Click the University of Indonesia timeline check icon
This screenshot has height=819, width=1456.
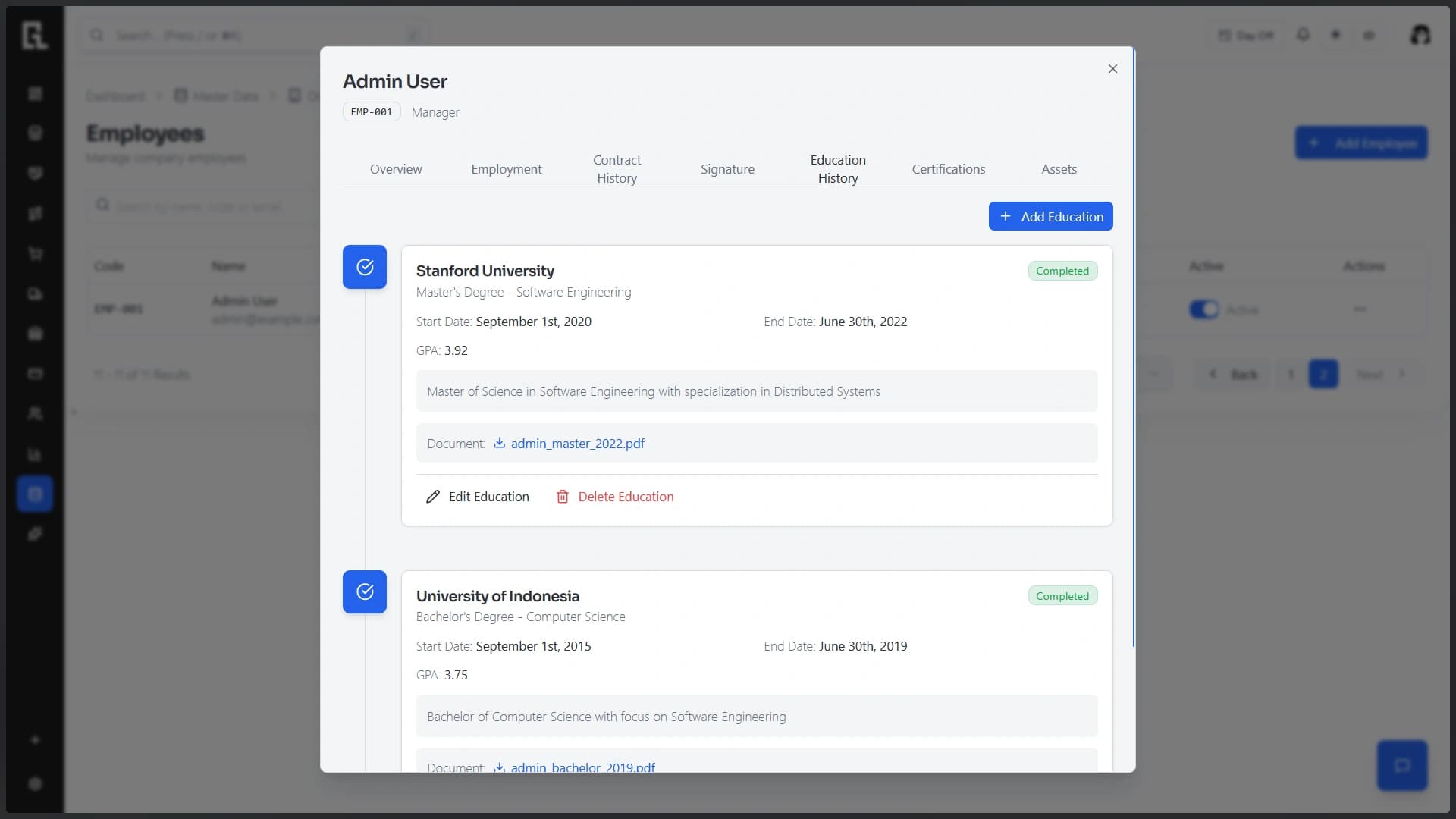(365, 591)
